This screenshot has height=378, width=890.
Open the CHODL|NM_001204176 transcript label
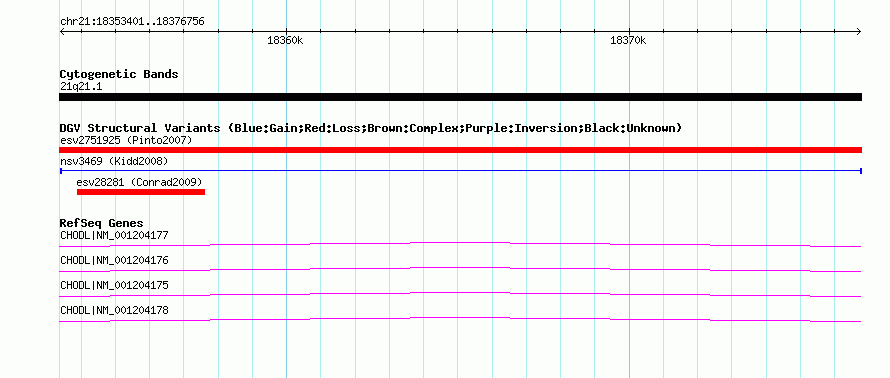click(114, 261)
